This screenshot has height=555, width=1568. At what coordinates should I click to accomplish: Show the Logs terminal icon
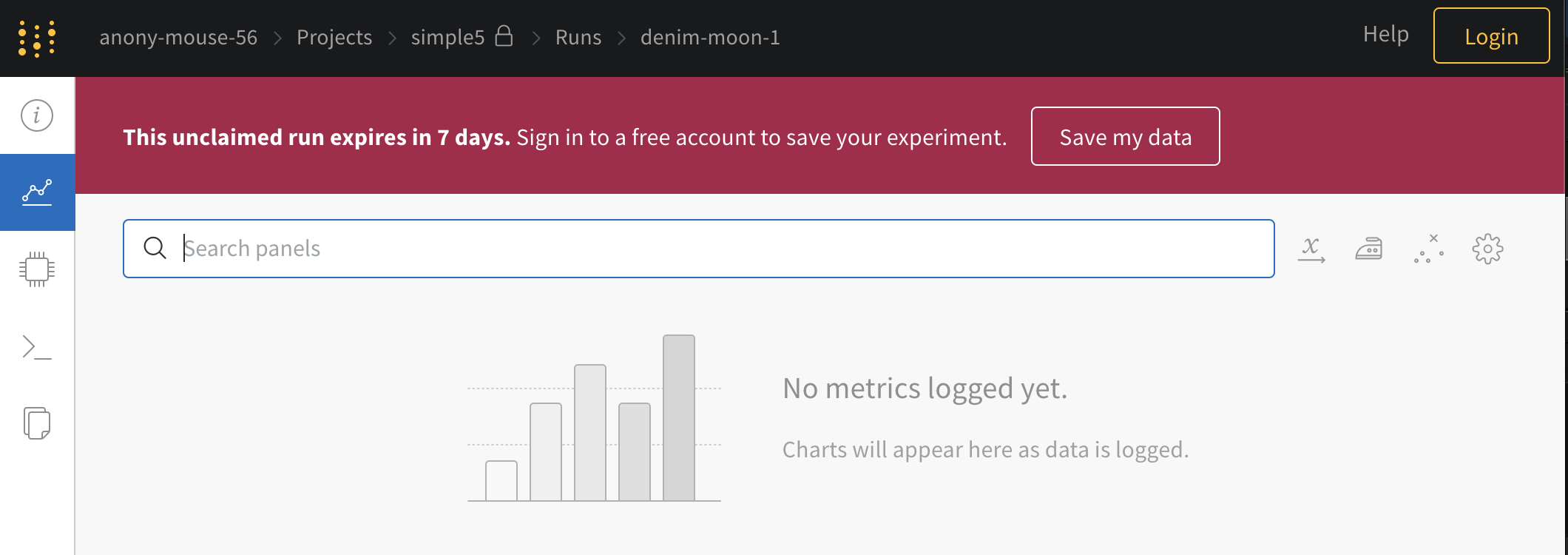[x=37, y=346]
